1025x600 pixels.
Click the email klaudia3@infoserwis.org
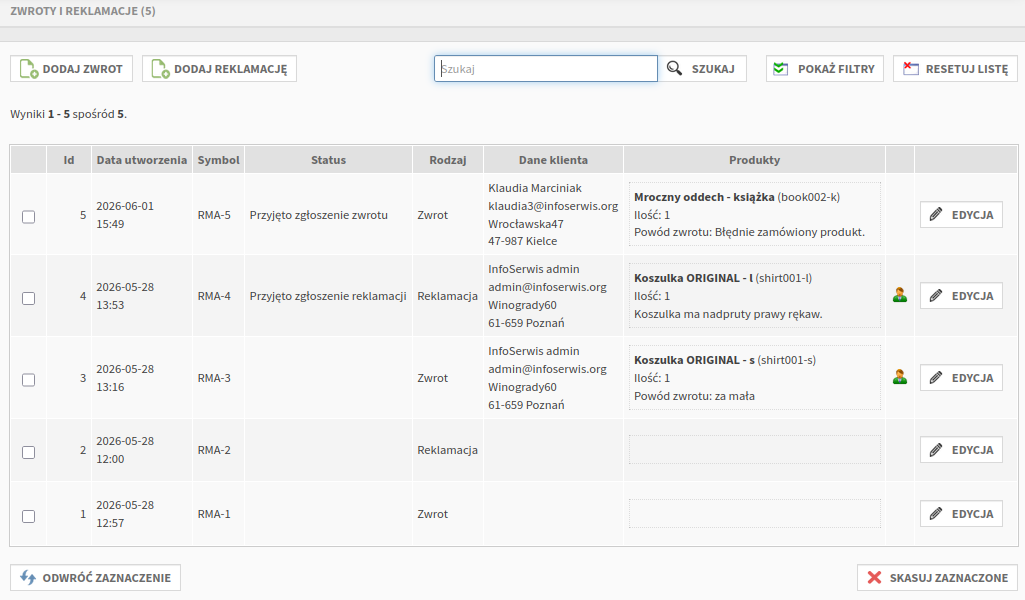(x=553, y=206)
